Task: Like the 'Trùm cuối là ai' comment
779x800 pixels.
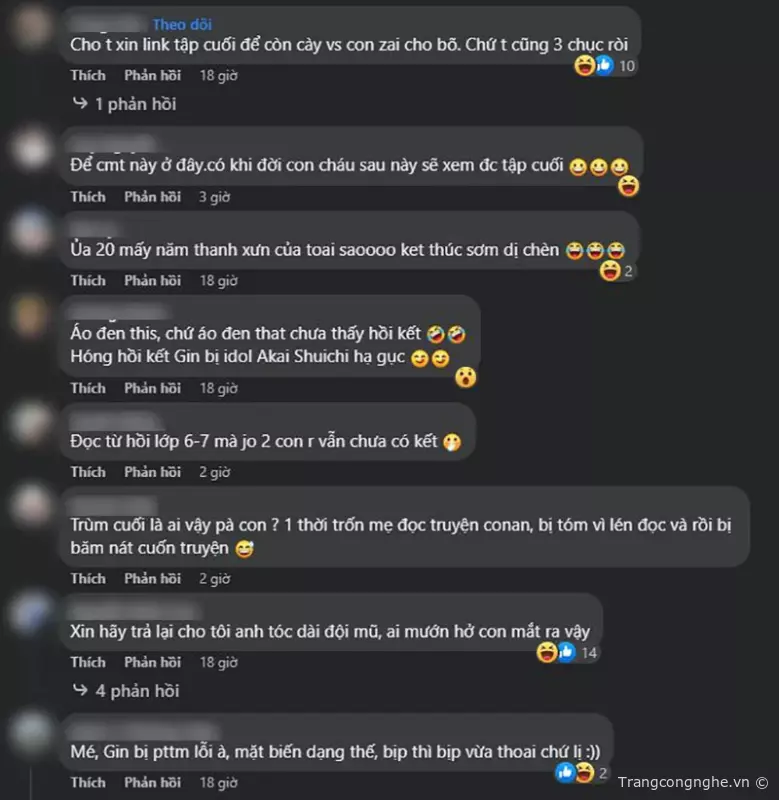Action: (88, 579)
